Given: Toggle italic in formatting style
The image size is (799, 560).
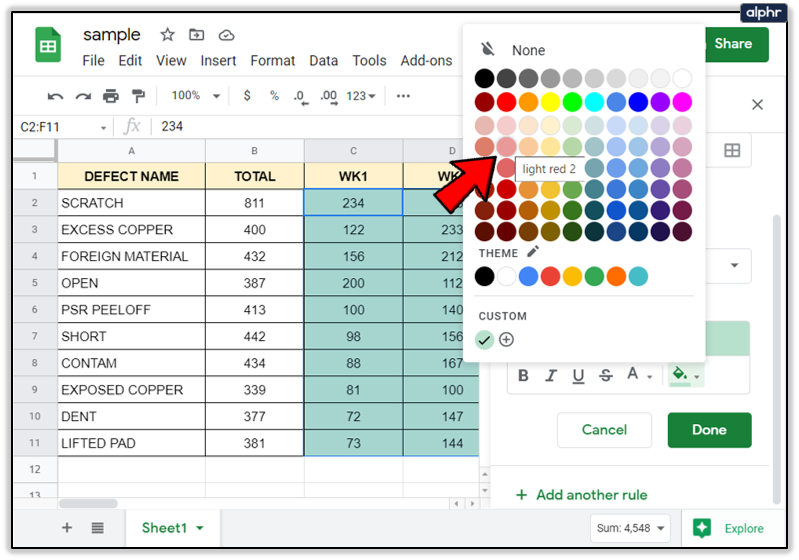Looking at the screenshot, I should point(550,376).
